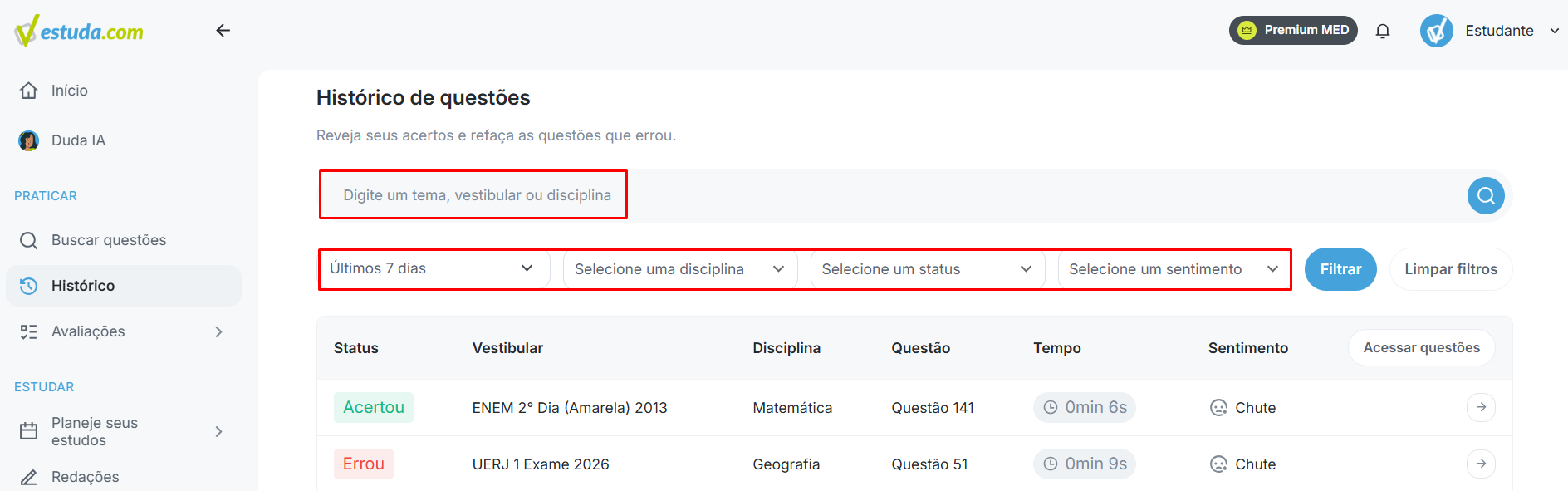
Task: Open Selecione uma disciplina dropdown
Action: [x=680, y=269]
